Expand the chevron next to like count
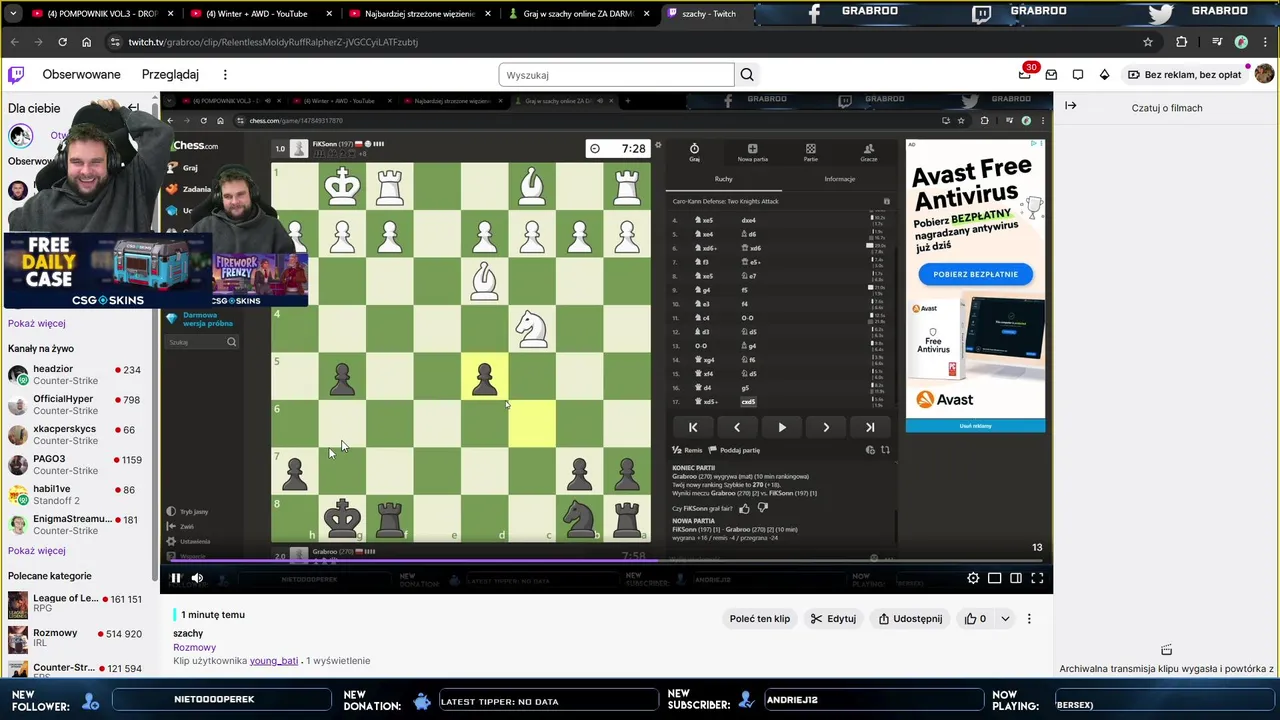Screen dimensions: 1280x720 [1005, 619]
